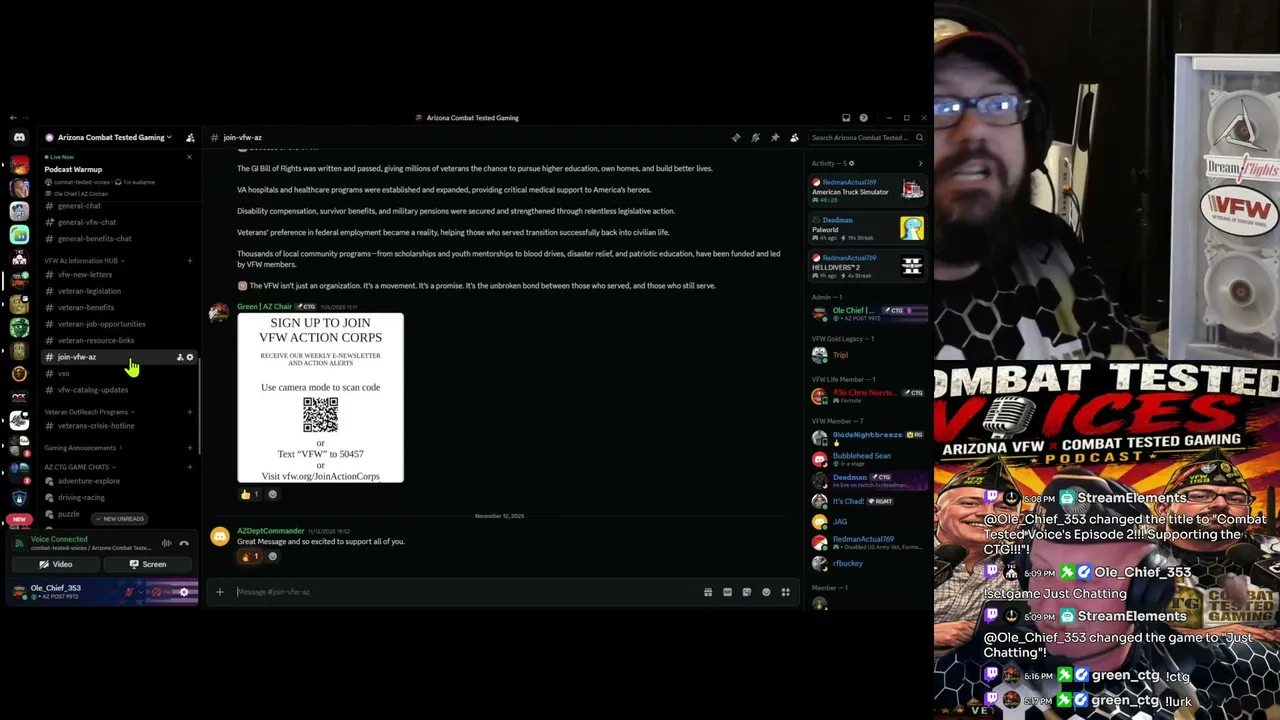Toggle fire reaction on AZDeptCommander's message
Screen dimensions: 1280x720
pyautogui.click(x=249, y=556)
